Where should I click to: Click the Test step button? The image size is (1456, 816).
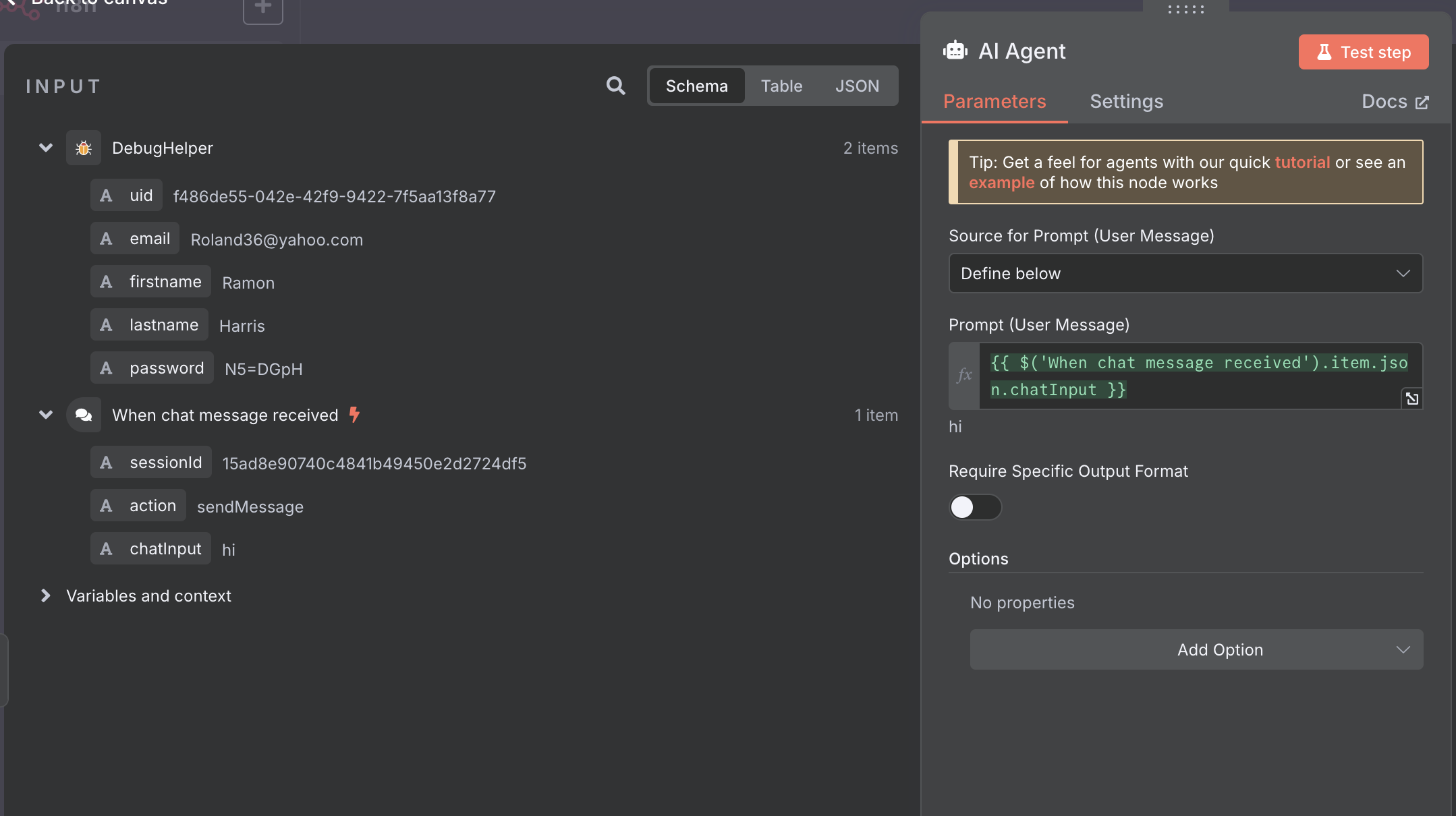point(1363,52)
